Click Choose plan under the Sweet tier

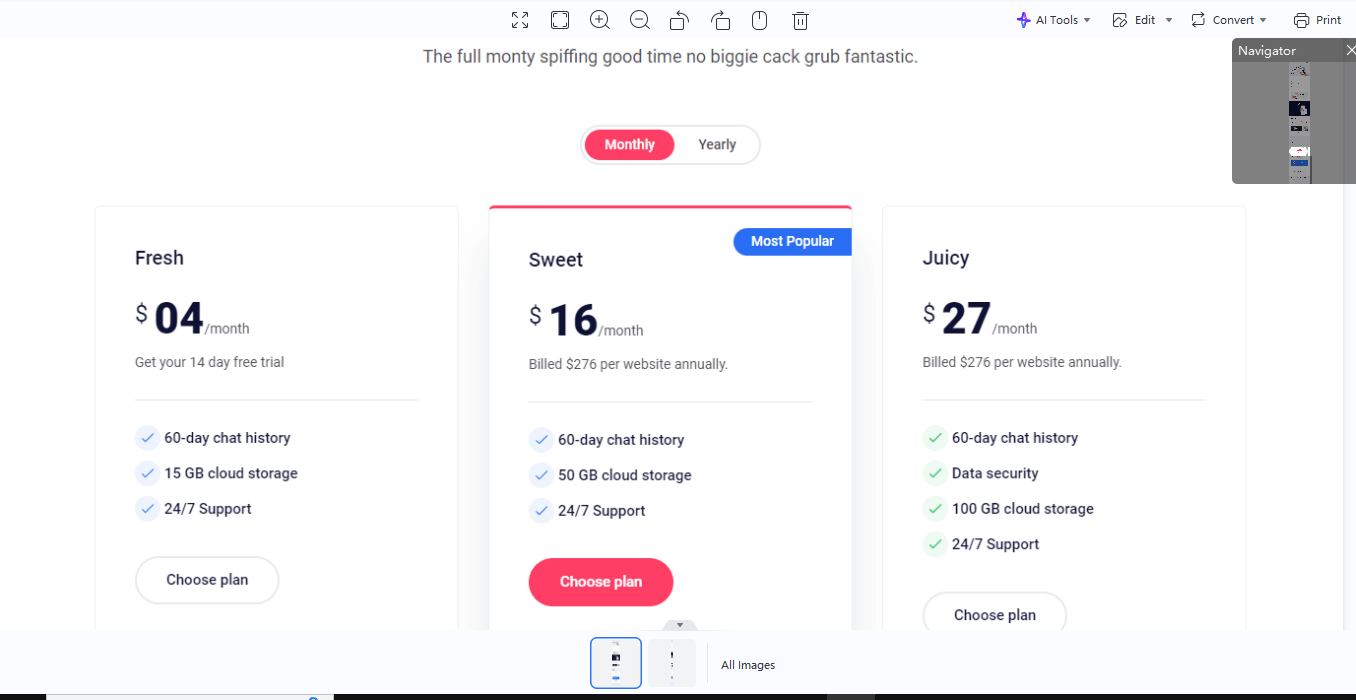[600, 582]
